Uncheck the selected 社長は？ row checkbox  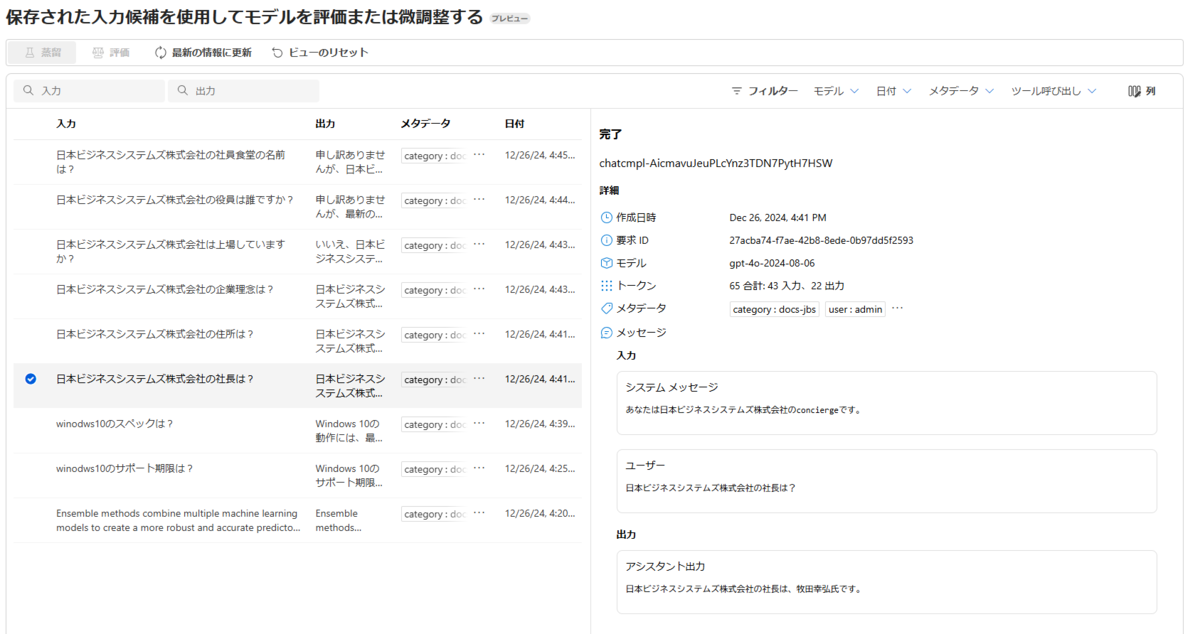pyautogui.click(x=30, y=379)
